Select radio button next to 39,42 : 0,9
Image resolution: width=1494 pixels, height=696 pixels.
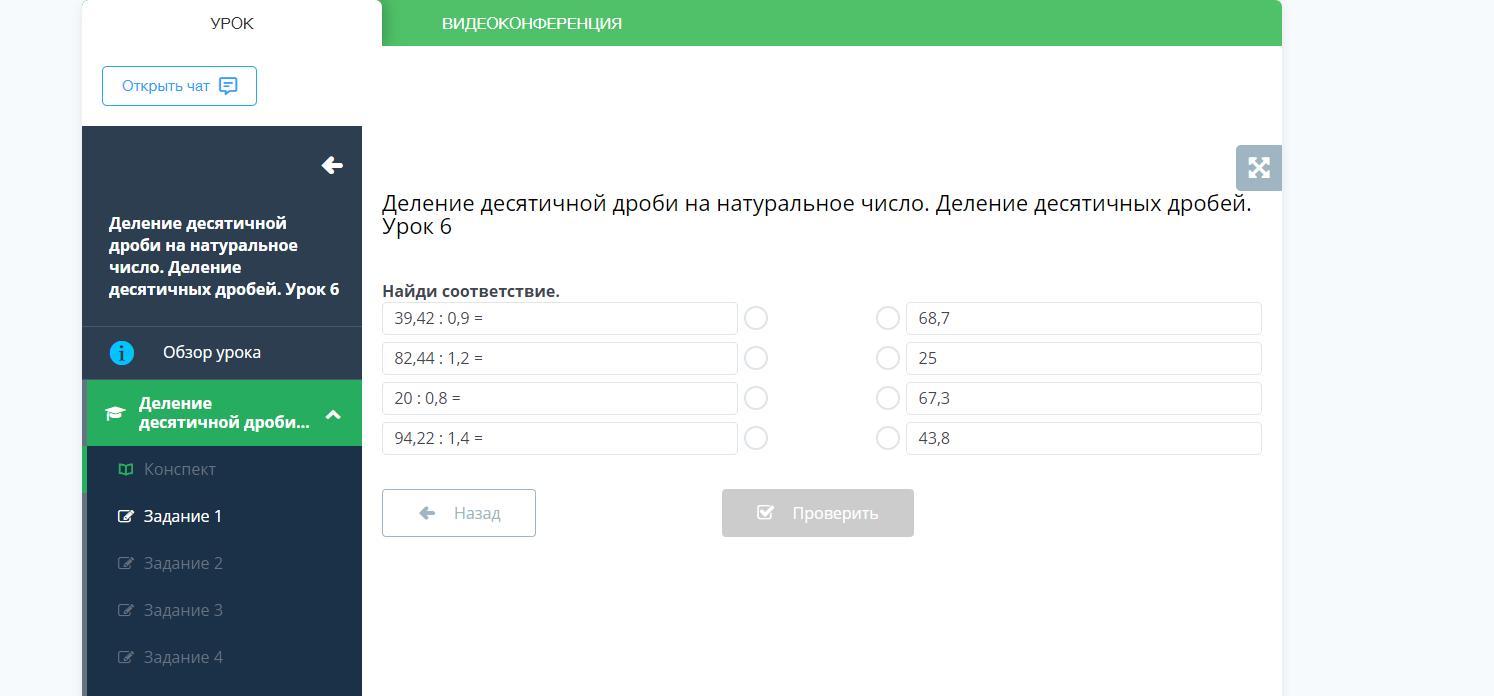coord(756,318)
